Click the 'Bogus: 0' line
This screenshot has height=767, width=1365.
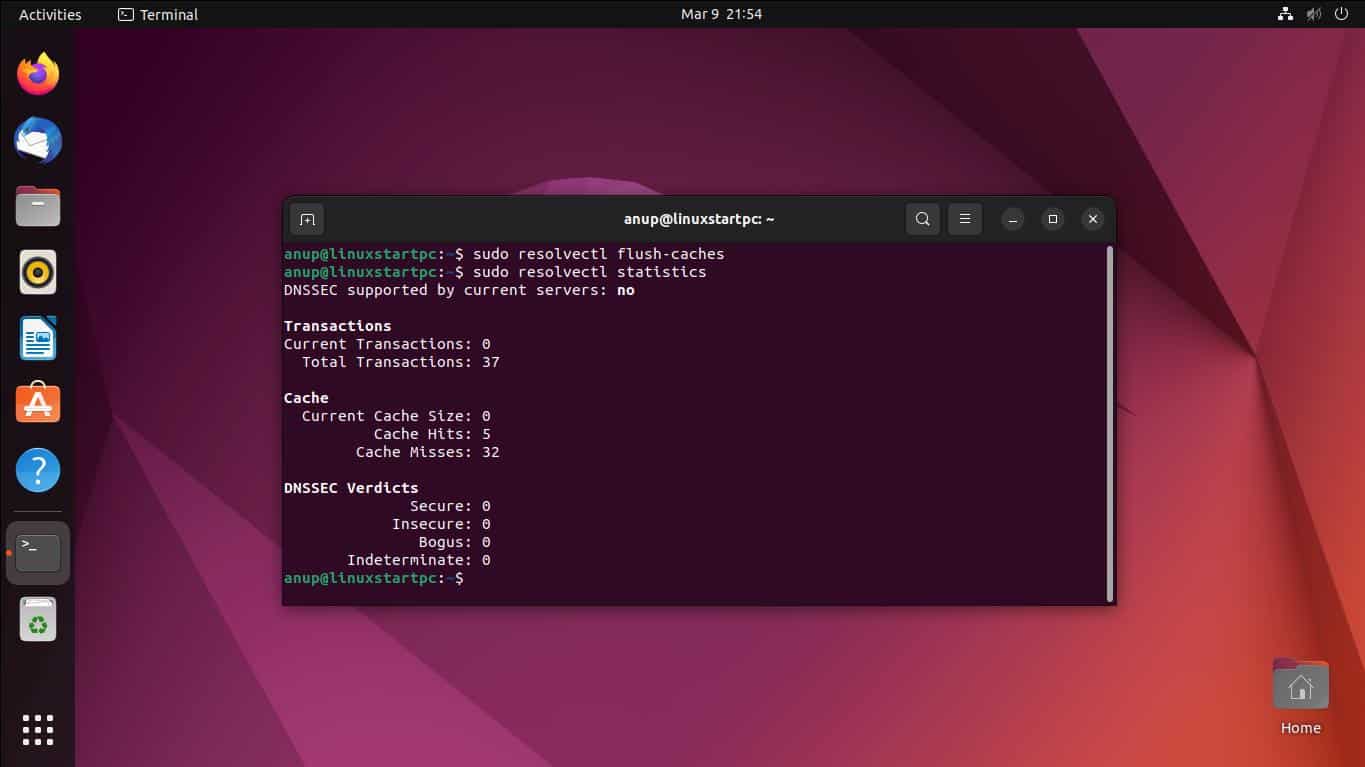pos(454,542)
